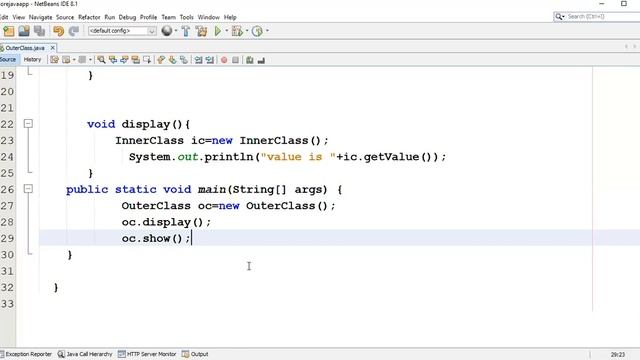
Task: Open the Java Call Hierarchy panel
Action: (85, 354)
